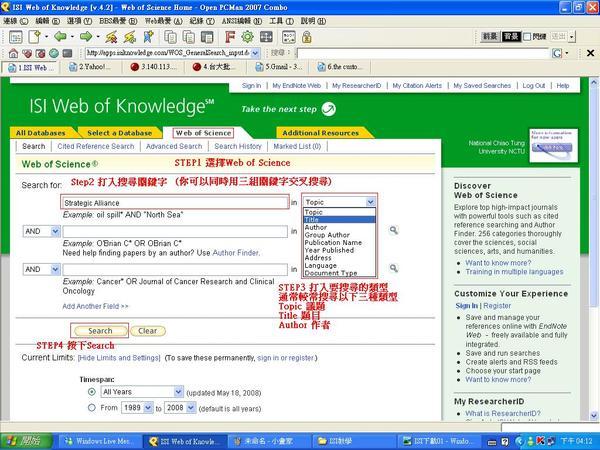Screen dimensions: 600x450
Task: Click the Marked List (0) tab
Action: (x=297, y=146)
